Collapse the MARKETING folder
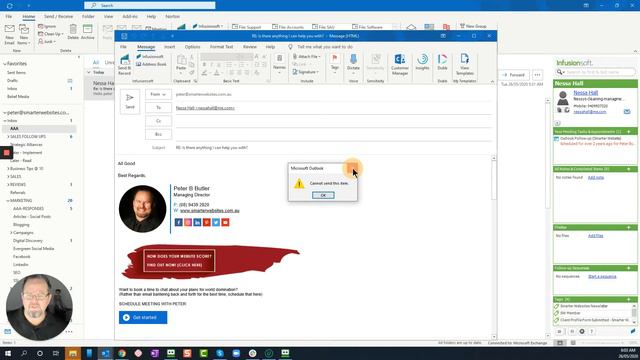Image resolution: width=640 pixels, height=360 pixels. pyautogui.click(x=8, y=200)
